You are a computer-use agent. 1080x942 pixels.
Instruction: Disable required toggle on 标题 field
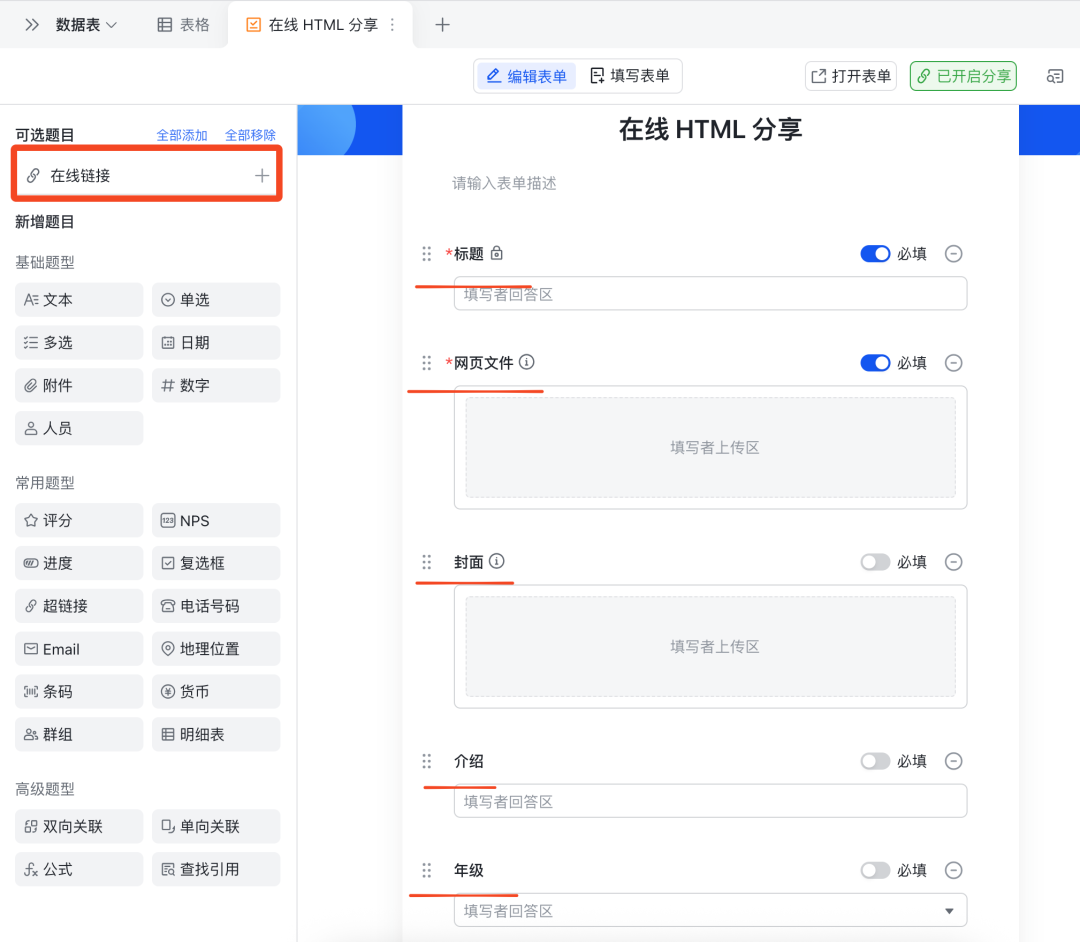(x=875, y=253)
